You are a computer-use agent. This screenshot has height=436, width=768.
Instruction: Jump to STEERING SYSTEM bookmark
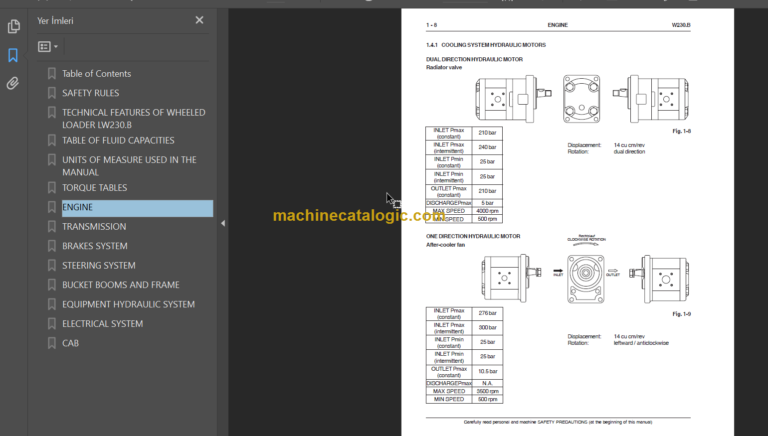pyautogui.click(x=98, y=266)
